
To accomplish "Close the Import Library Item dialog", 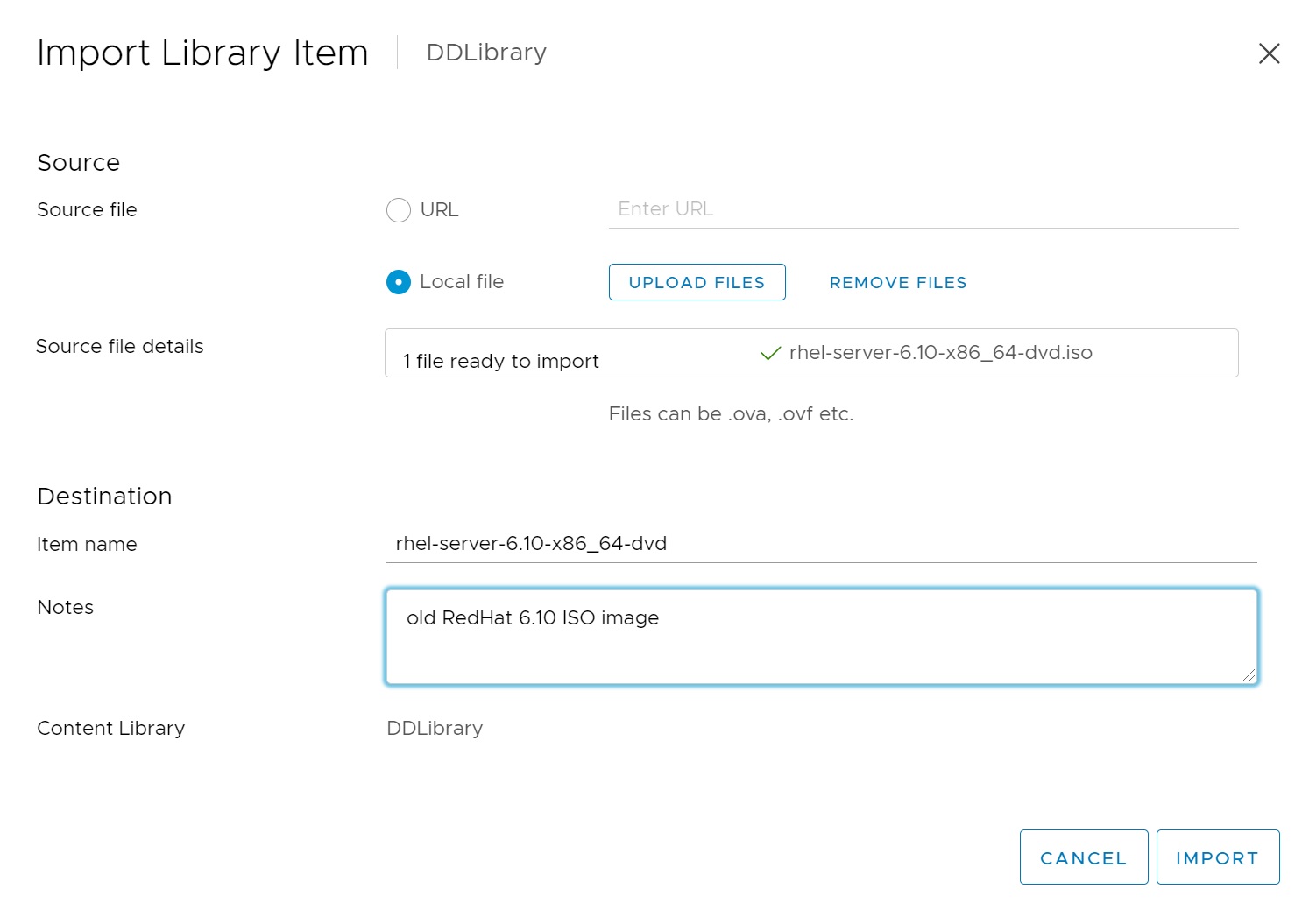I will pos(1269,53).
